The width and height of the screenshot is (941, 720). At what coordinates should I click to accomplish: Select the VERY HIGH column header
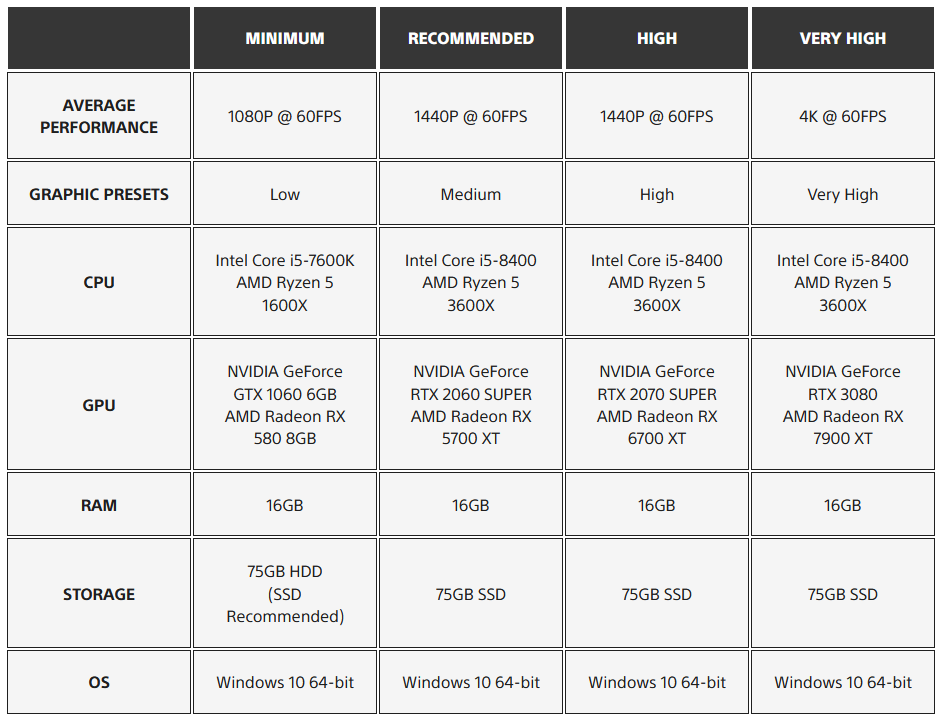[x=843, y=38]
